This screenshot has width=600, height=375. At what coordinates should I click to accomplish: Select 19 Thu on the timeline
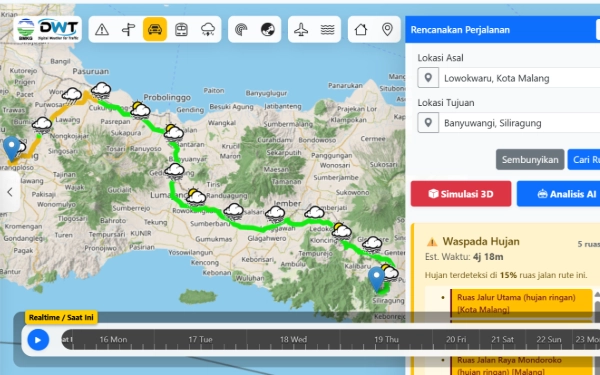386,339
